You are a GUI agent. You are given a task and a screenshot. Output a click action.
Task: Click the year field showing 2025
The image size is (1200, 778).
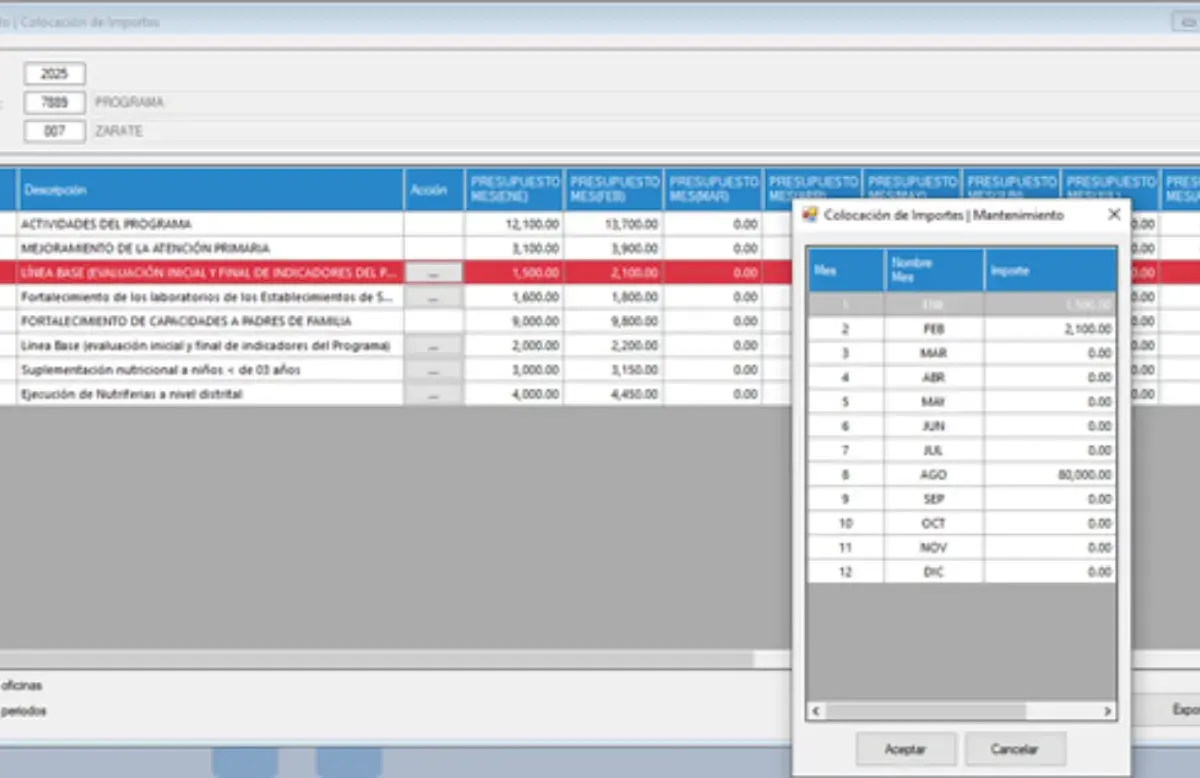(55, 73)
